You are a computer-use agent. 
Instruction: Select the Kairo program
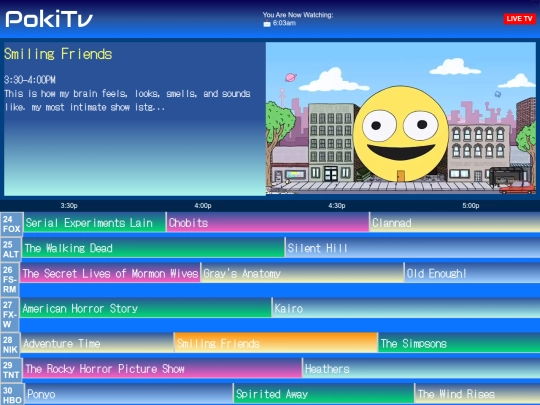[x=406, y=308]
